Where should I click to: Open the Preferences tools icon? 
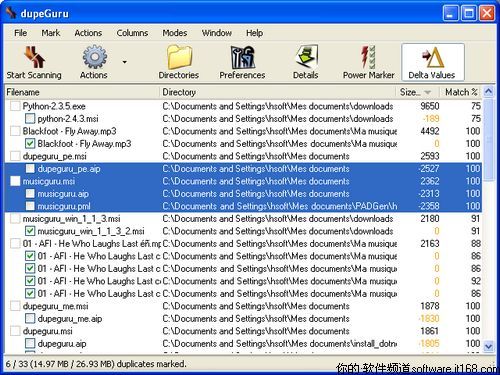pos(243,57)
